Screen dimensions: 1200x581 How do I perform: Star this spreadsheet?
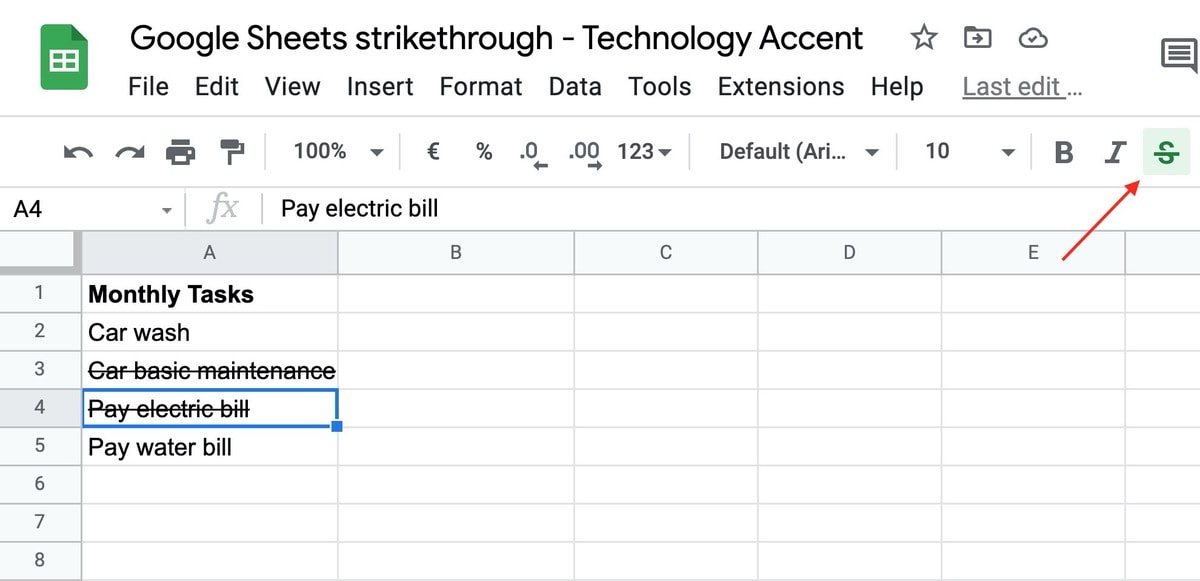pyautogui.click(x=924, y=38)
